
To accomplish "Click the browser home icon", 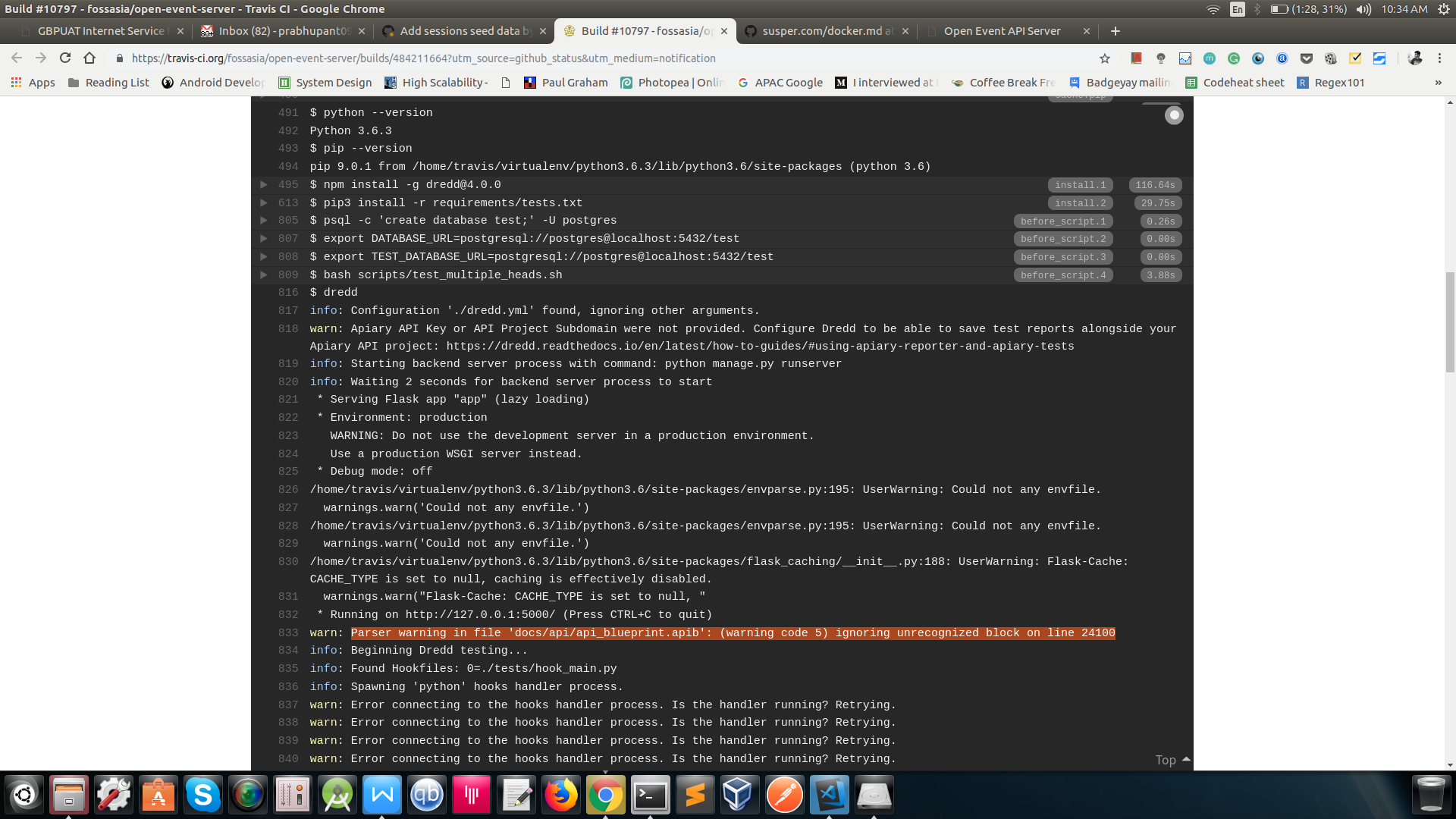I will coord(89,58).
